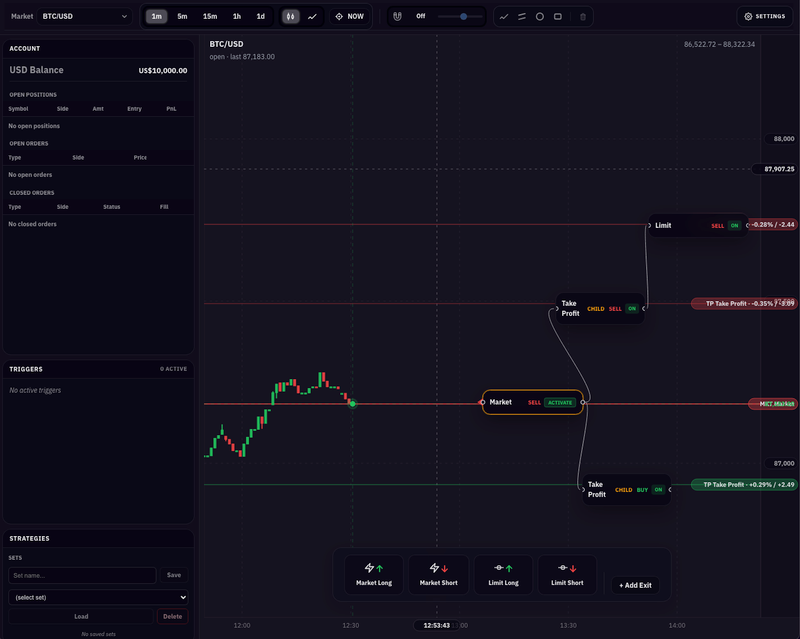The width and height of the screenshot is (800, 639).
Task: Select the candlestick chart type icon
Action: pos(290,16)
